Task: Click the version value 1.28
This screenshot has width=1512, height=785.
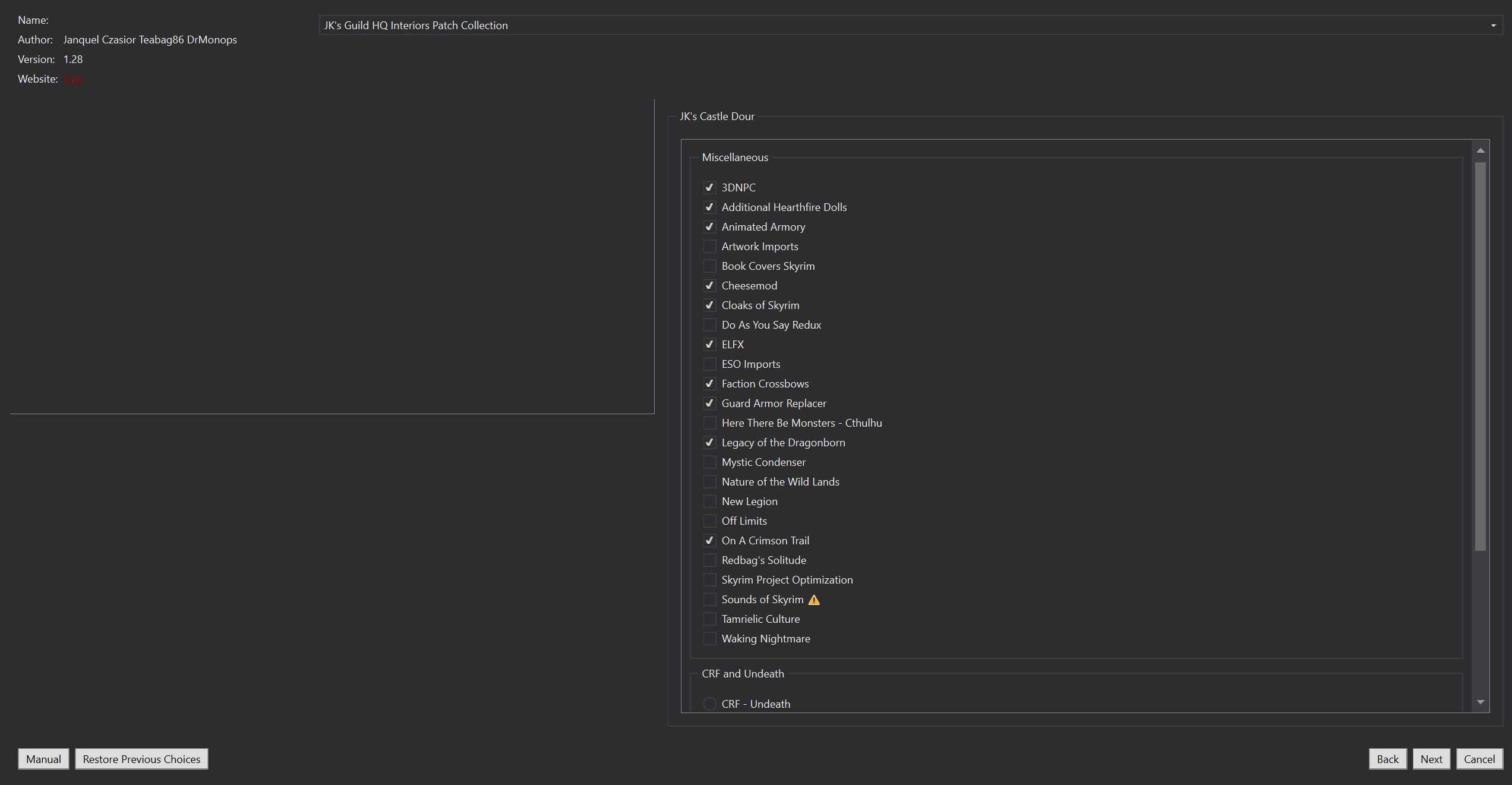Action: 73,59
